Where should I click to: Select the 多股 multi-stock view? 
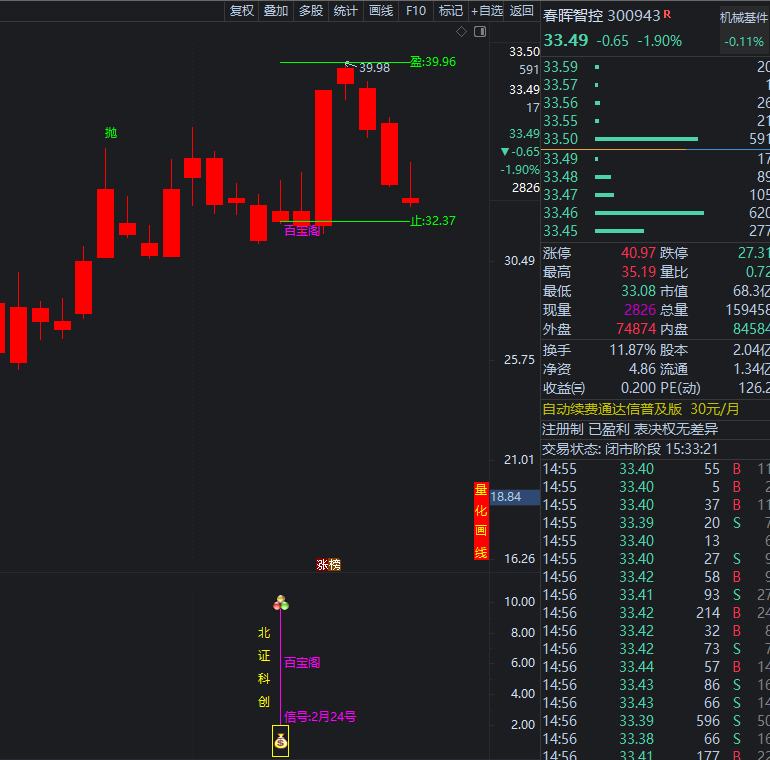(311, 11)
